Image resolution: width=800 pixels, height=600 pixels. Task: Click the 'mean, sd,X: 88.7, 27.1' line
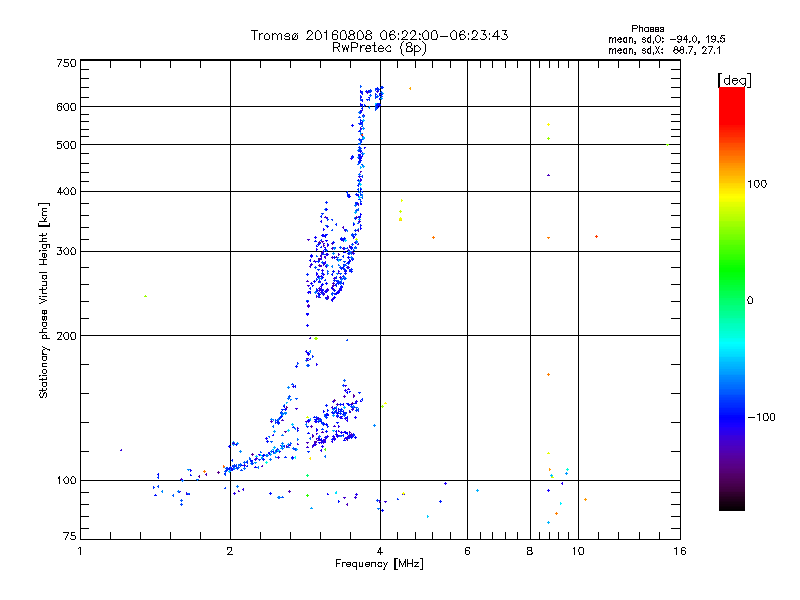[x=664, y=51]
